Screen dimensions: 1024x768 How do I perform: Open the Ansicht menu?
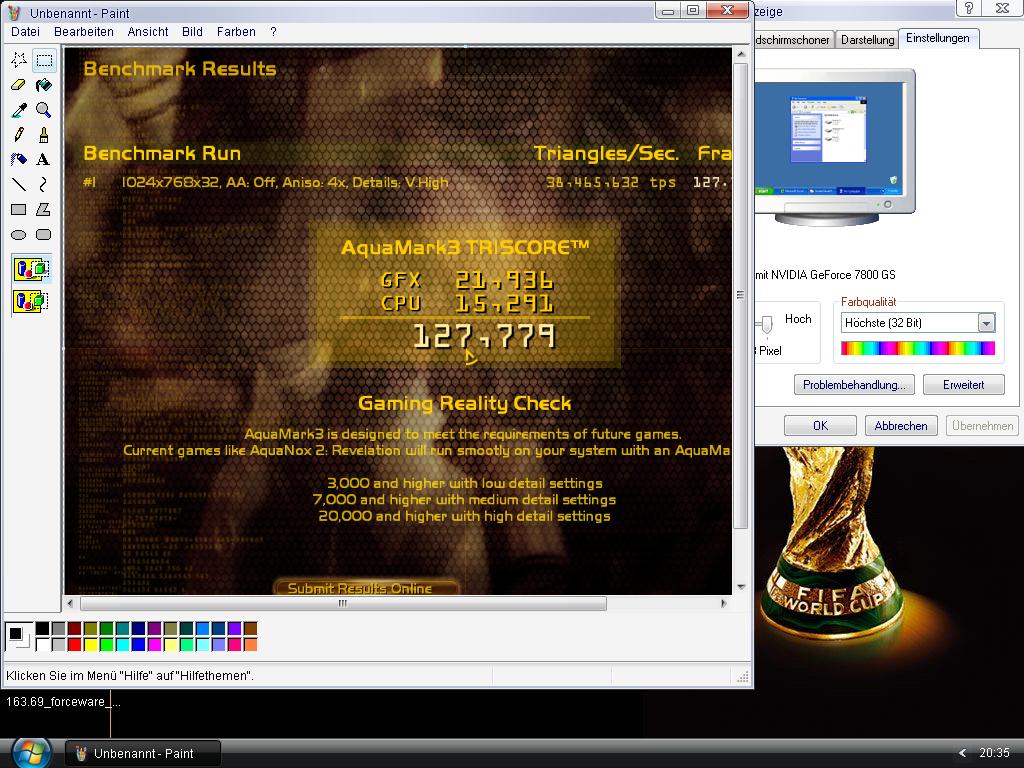(x=148, y=32)
